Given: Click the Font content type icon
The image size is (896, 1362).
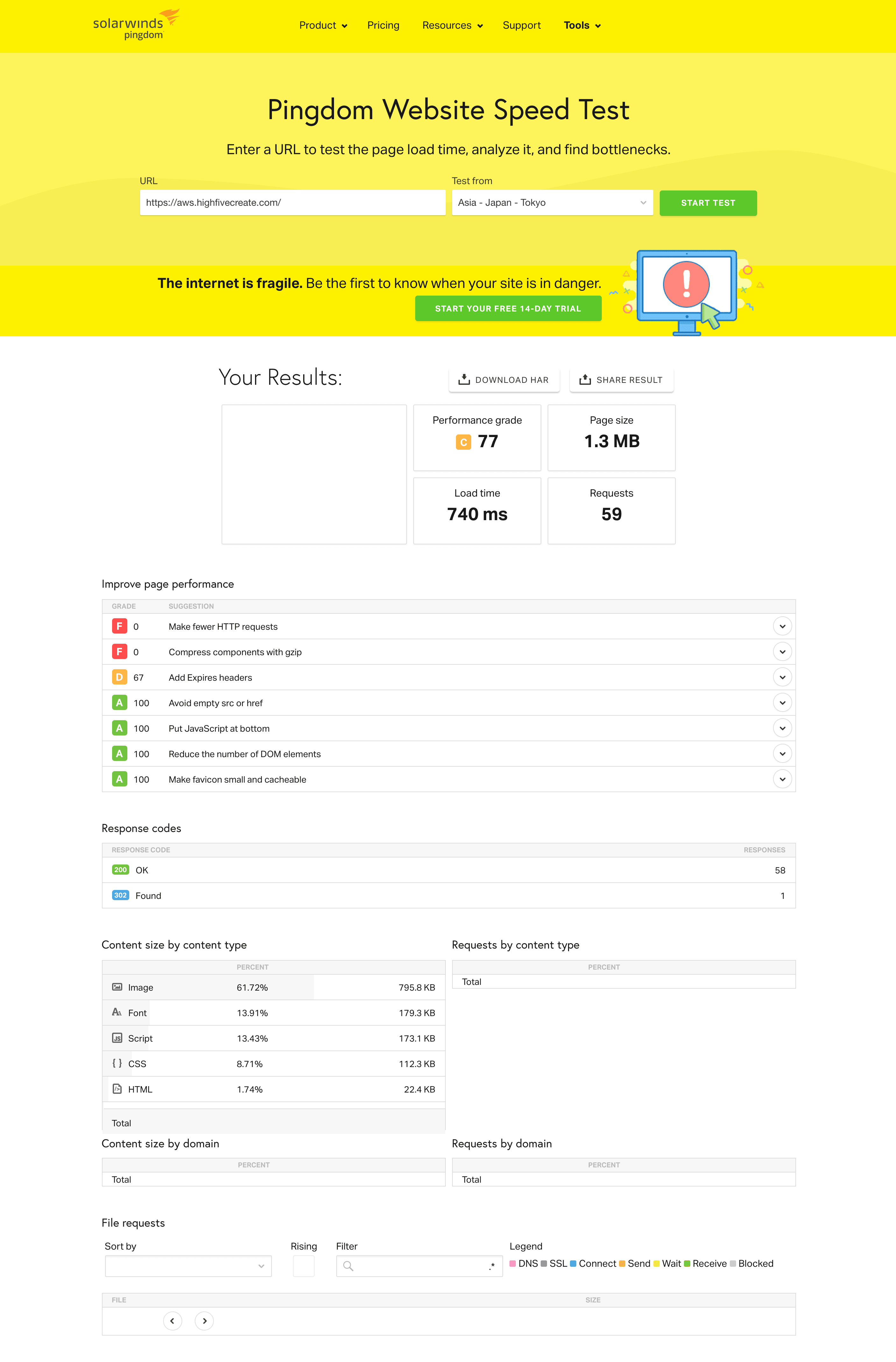Looking at the screenshot, I should point(117,1012).
